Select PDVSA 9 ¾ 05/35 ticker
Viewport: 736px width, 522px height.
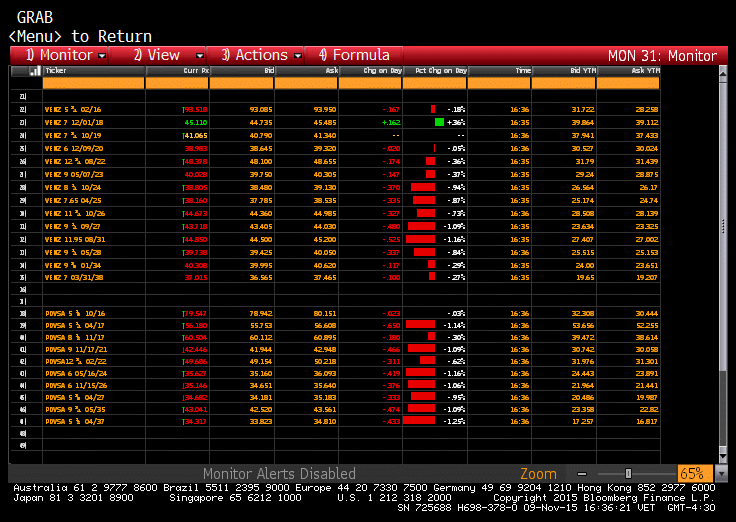tap(75, 409)
